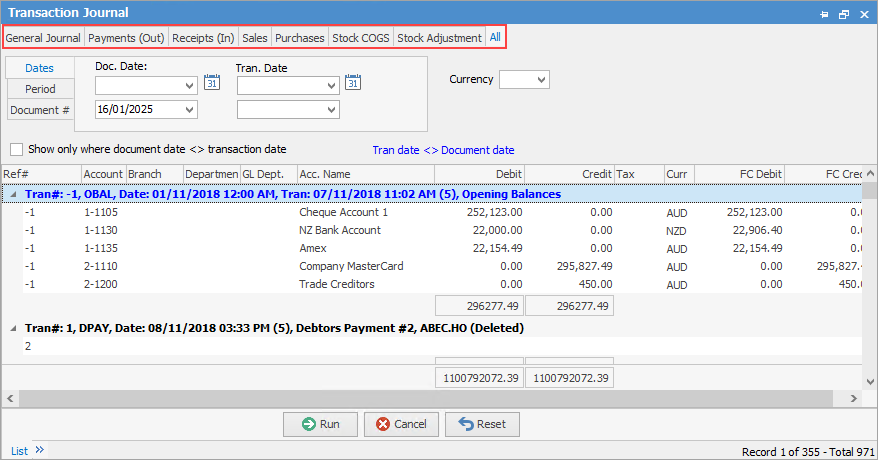Viewport: 878px width, 460px height.
Task: Expand the Doc. Date 16/01/2025 dropdown
Action: point(189,109)
